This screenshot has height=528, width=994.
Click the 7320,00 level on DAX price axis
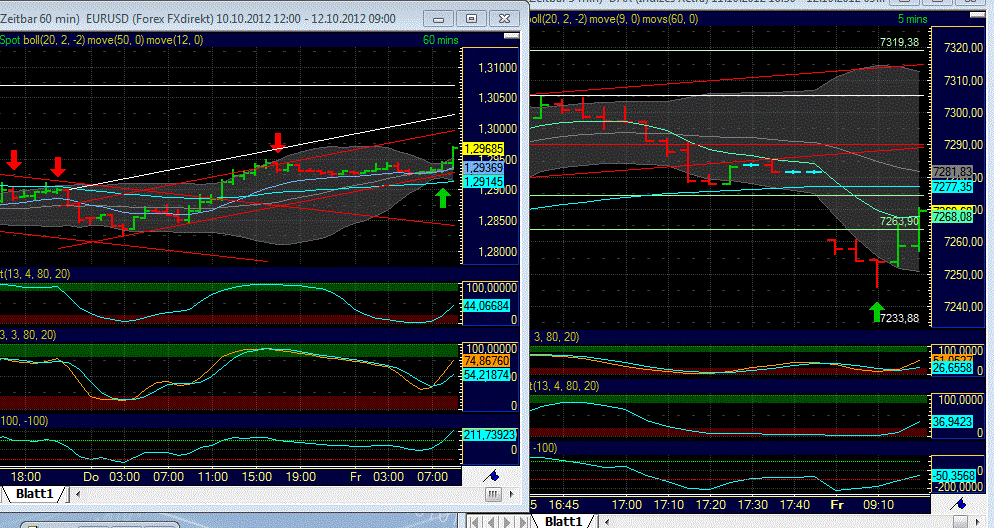pyautogui.click(x=962, y=48)
